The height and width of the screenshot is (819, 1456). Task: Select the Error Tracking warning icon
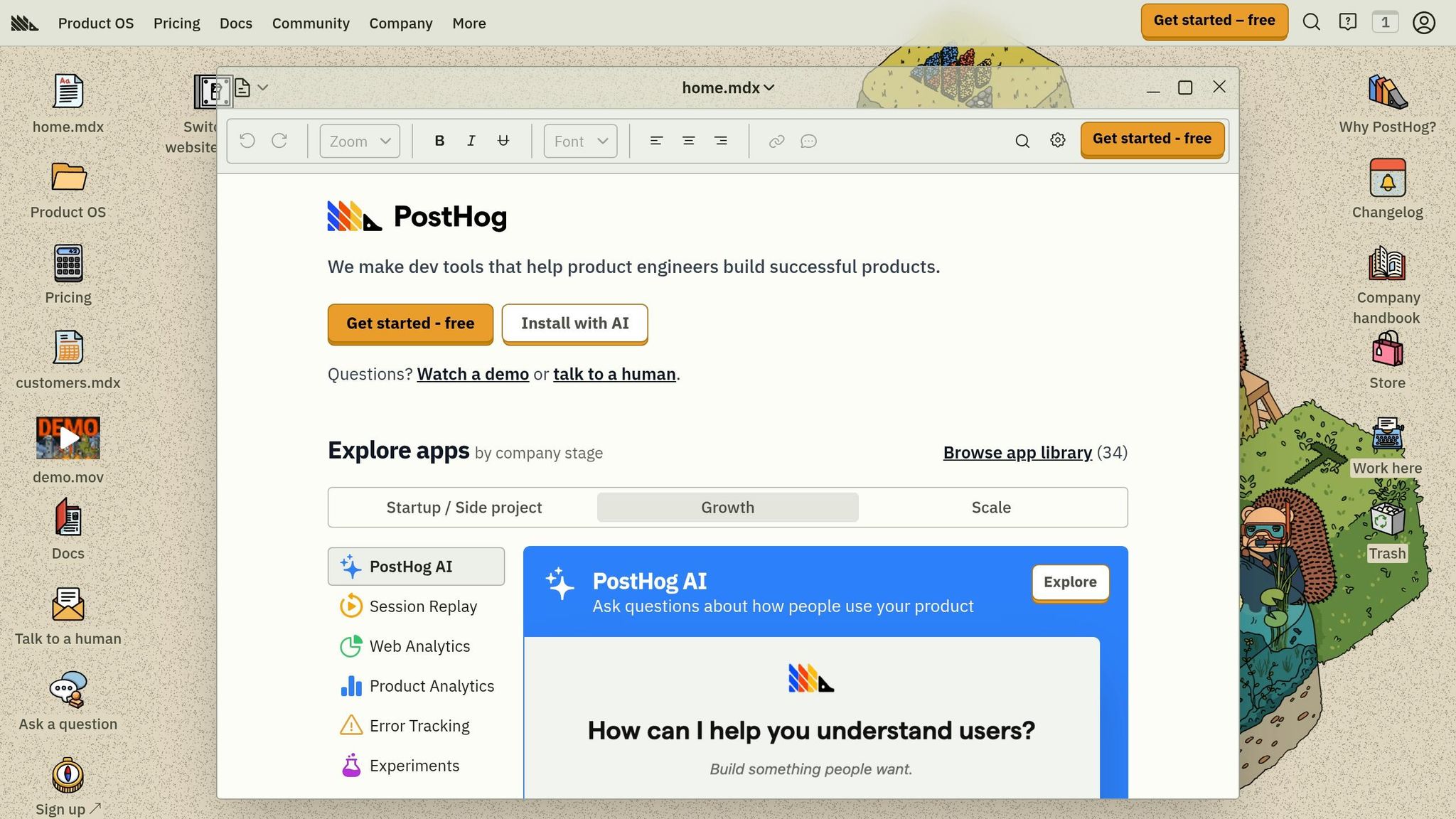coord(351,725)
